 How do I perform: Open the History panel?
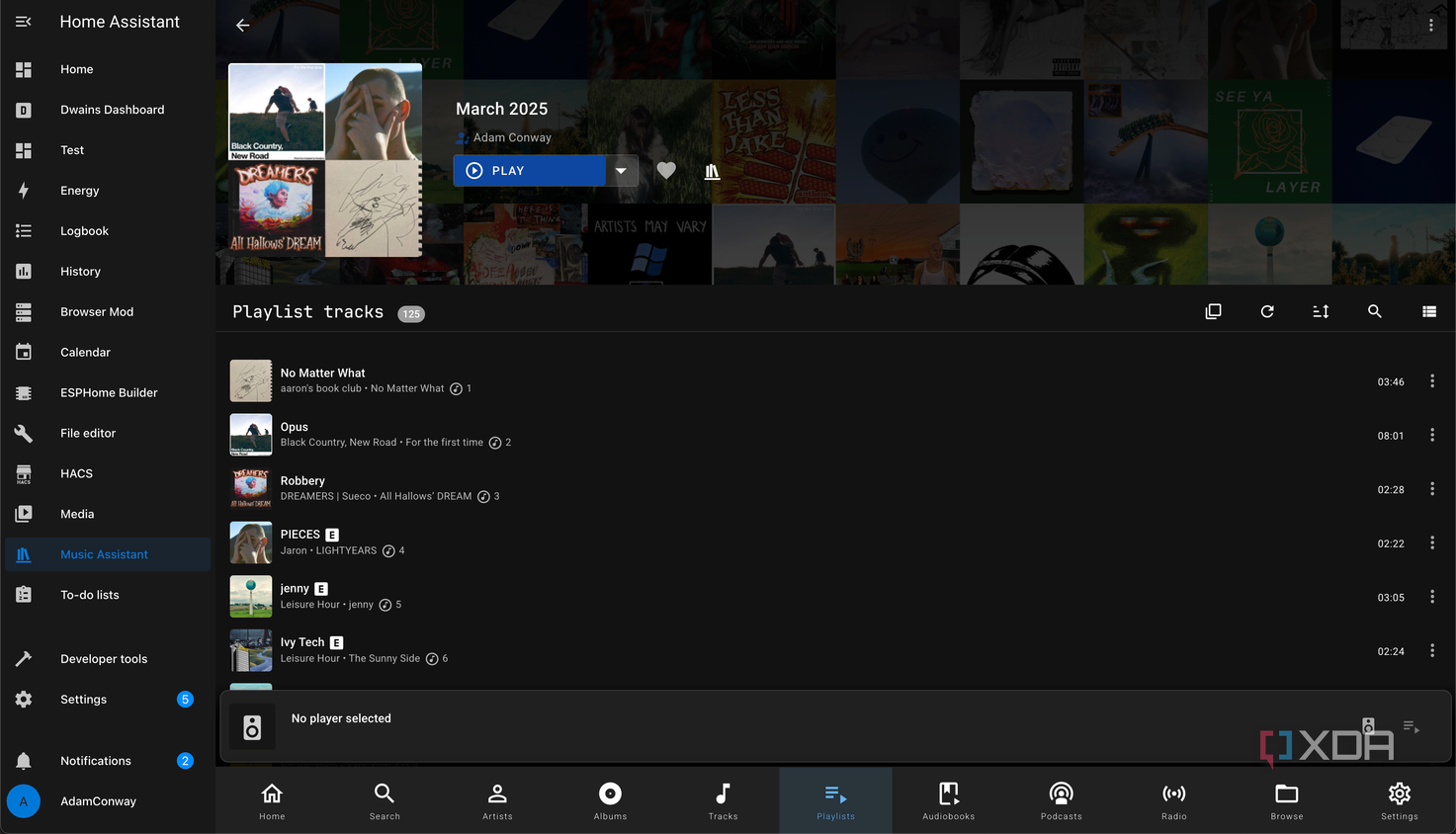pyautogui.click(x=108, y=272)
